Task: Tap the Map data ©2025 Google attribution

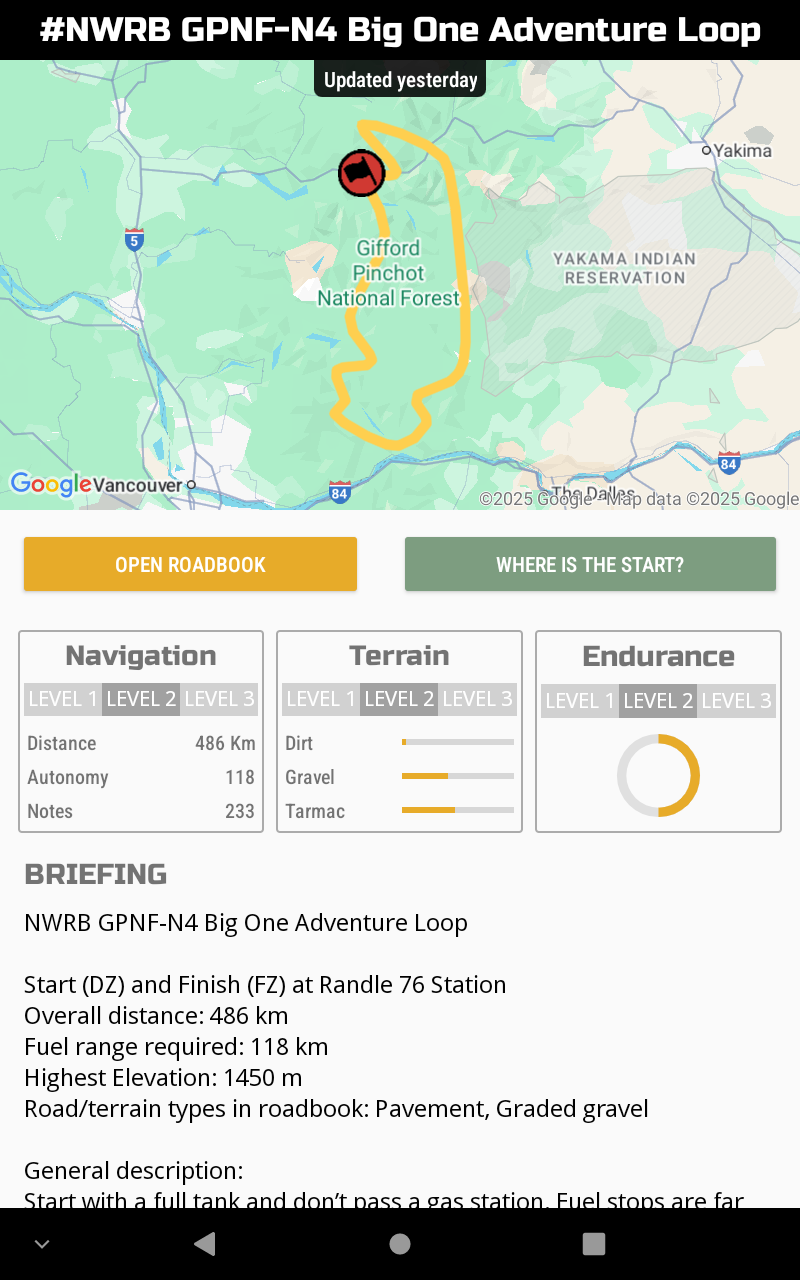Action: (x=703, y=499)
